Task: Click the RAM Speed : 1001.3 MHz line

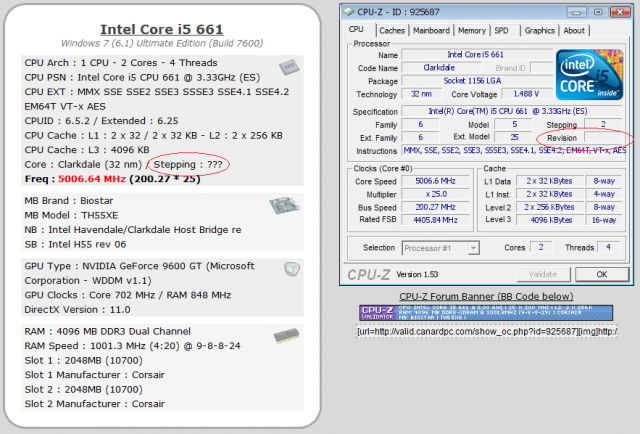Action: click(x=132, y=346)
